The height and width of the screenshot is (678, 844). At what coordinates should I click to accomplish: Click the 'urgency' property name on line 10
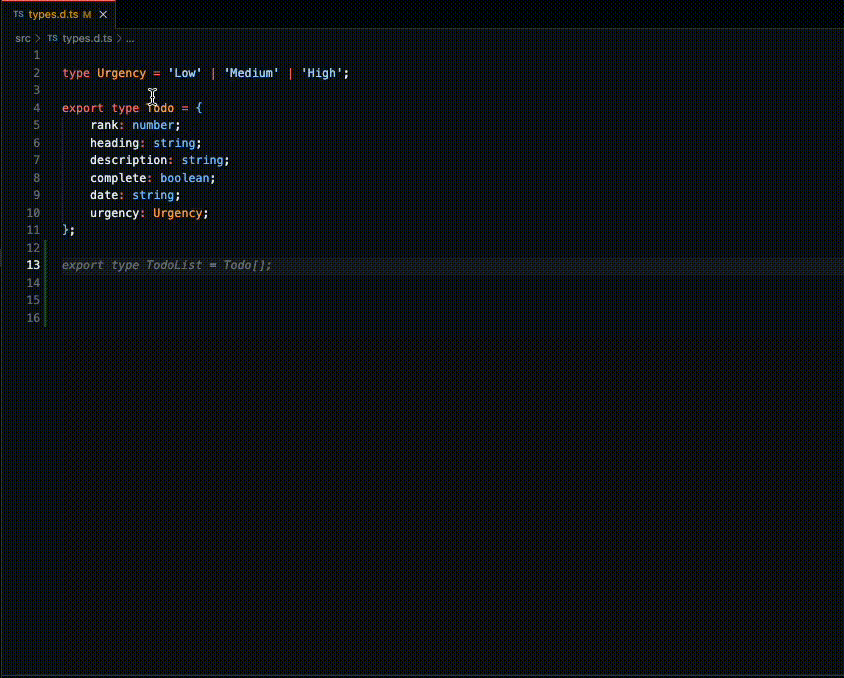(x=115, y=213)
